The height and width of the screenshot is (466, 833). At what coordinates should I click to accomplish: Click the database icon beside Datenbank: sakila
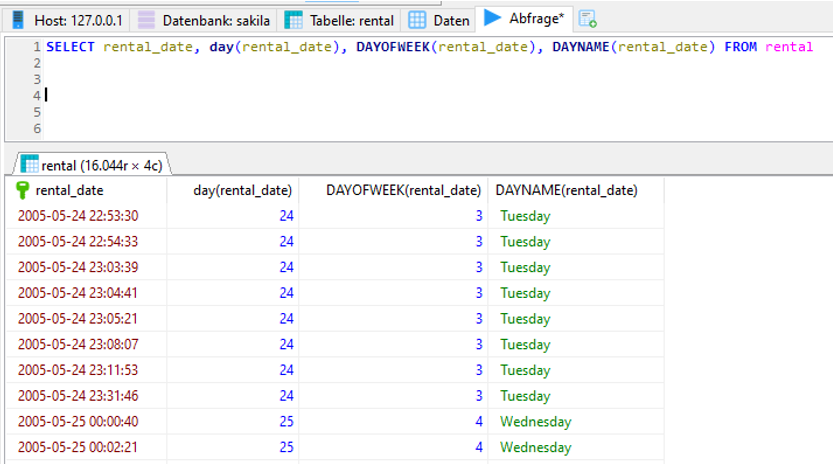[x=147, y=20]
